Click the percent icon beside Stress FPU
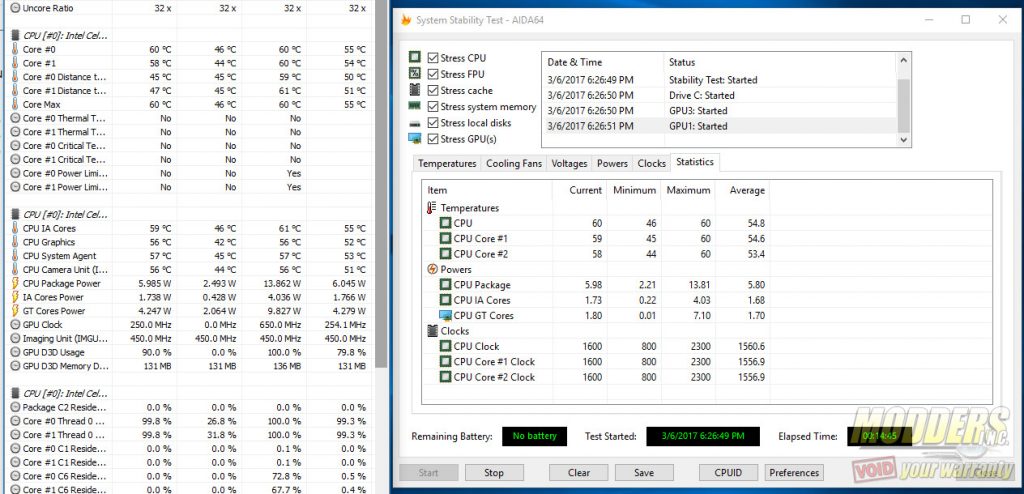 pos(414,74)
